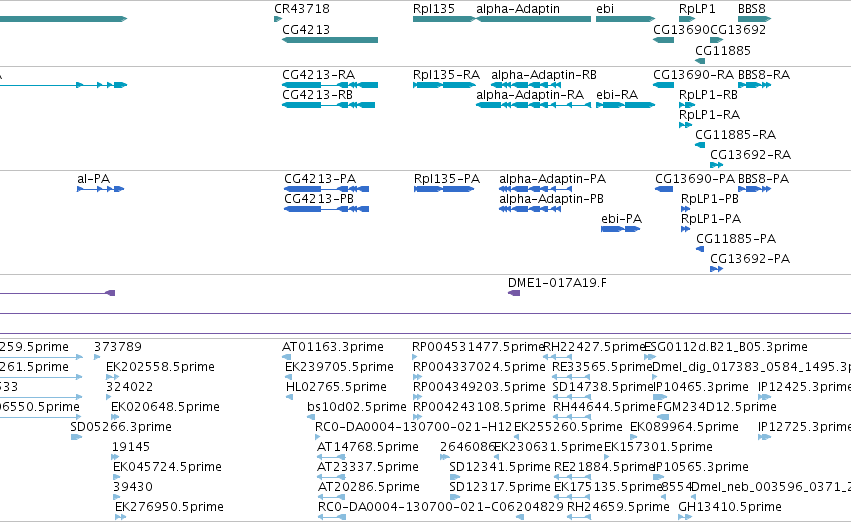Click transcript RpI135-RA label
Viewport: 851px width, 522px height.
click(x=446, y=74)
